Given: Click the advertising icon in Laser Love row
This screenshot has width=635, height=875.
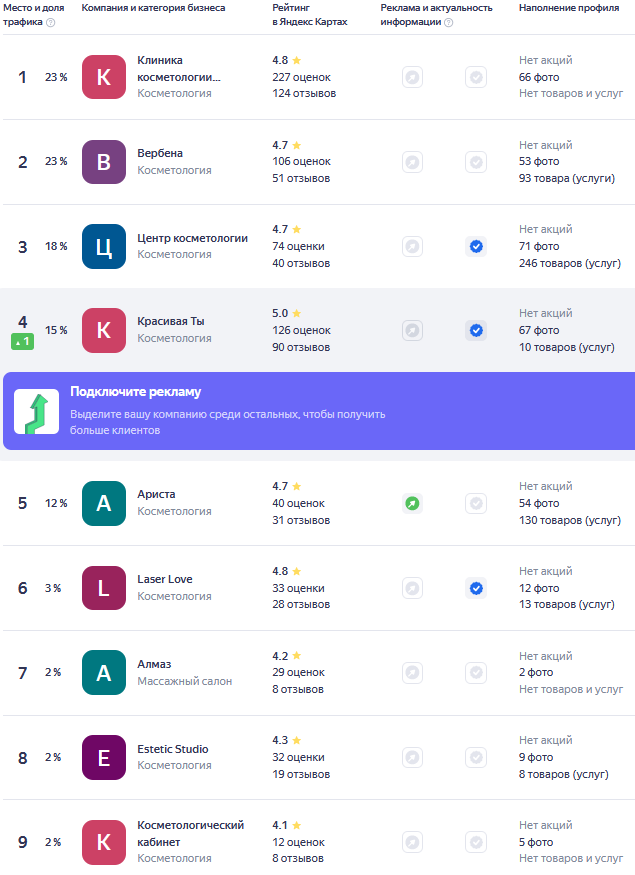Looking at the screenshot, I should point(412,588).
